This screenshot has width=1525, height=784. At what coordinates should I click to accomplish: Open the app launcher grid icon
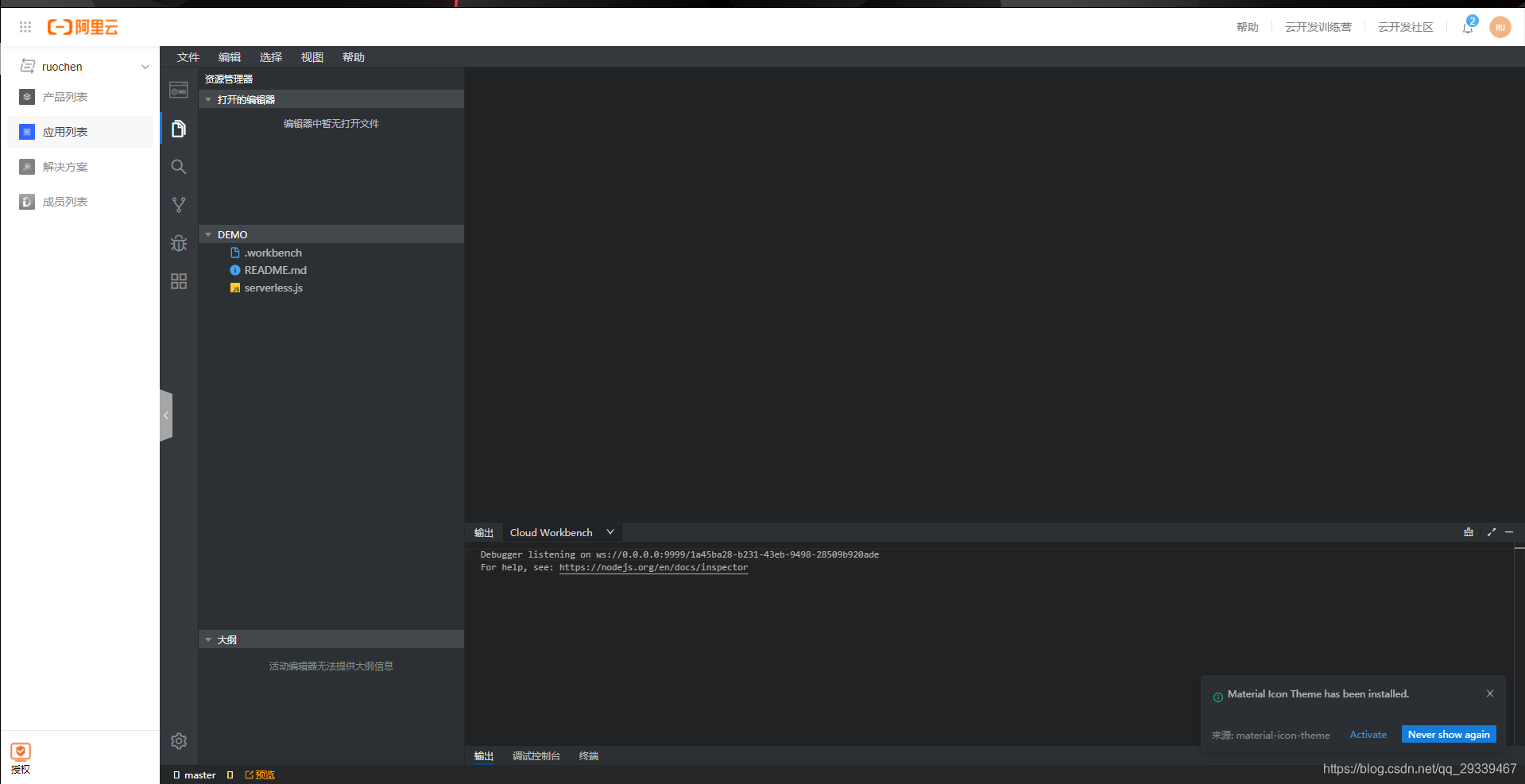pos(25,27)
